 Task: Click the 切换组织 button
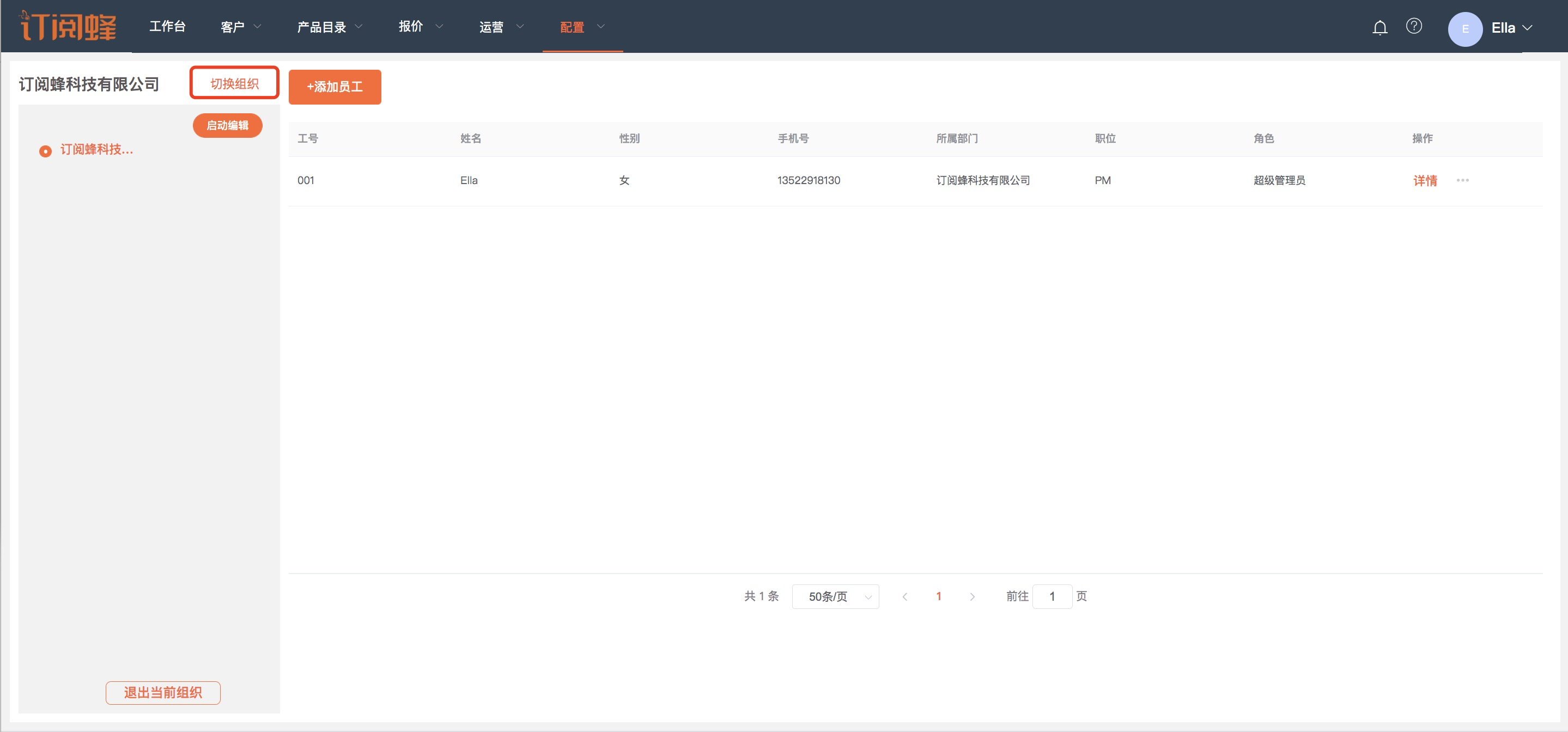point(234,83)
